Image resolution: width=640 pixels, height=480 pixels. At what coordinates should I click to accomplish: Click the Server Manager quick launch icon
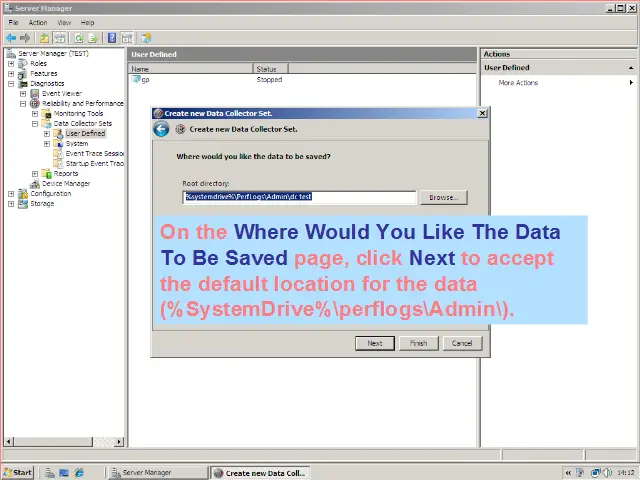50,473
